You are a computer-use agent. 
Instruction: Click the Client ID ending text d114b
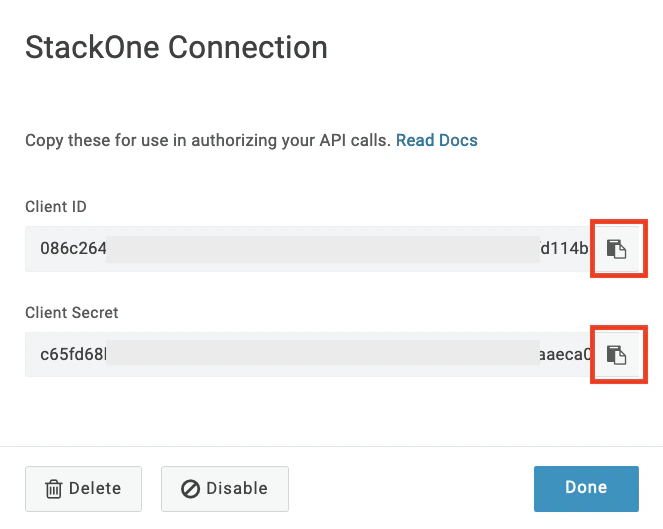[x=564, y=249]
